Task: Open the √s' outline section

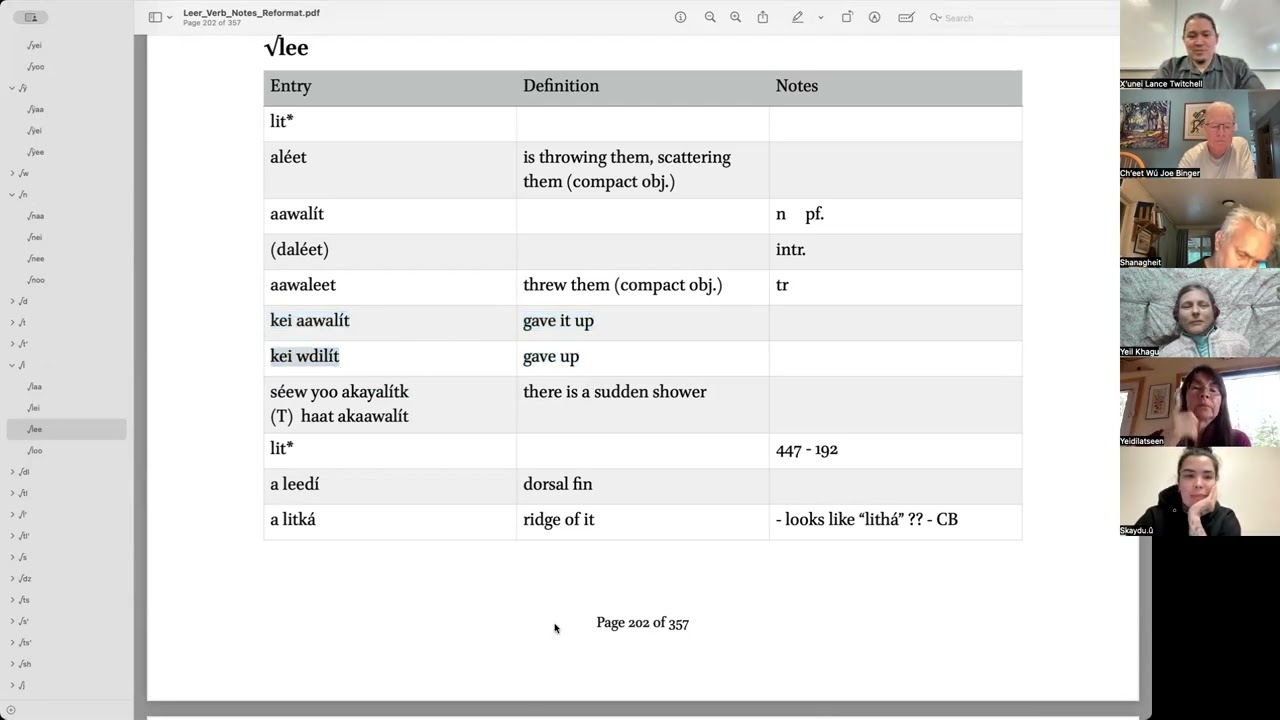Action: point(24,621)
